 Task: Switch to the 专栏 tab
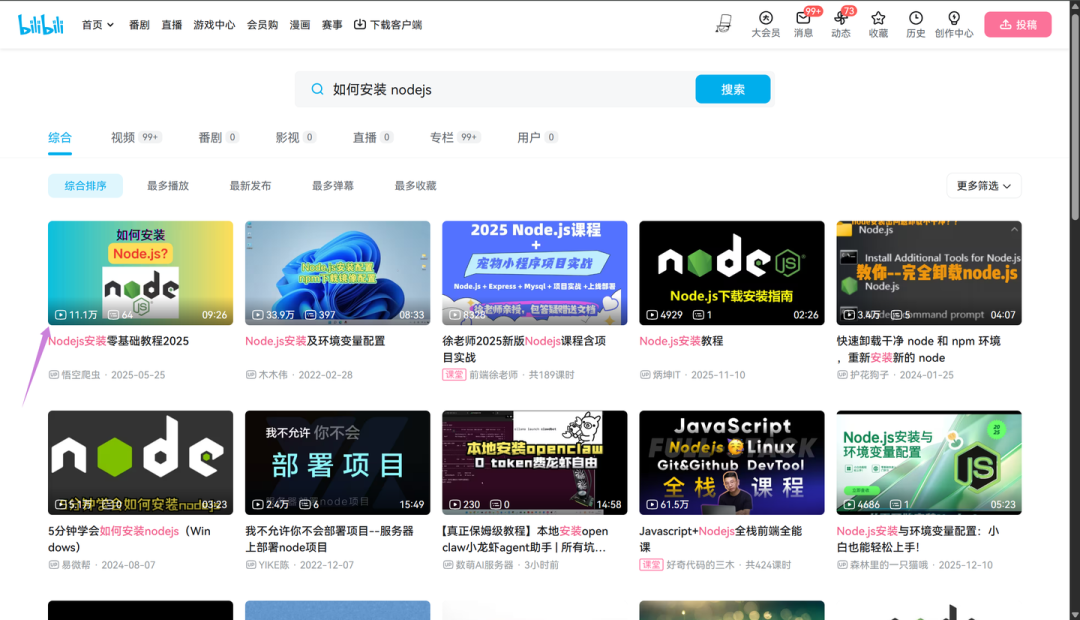pos(442,137)
